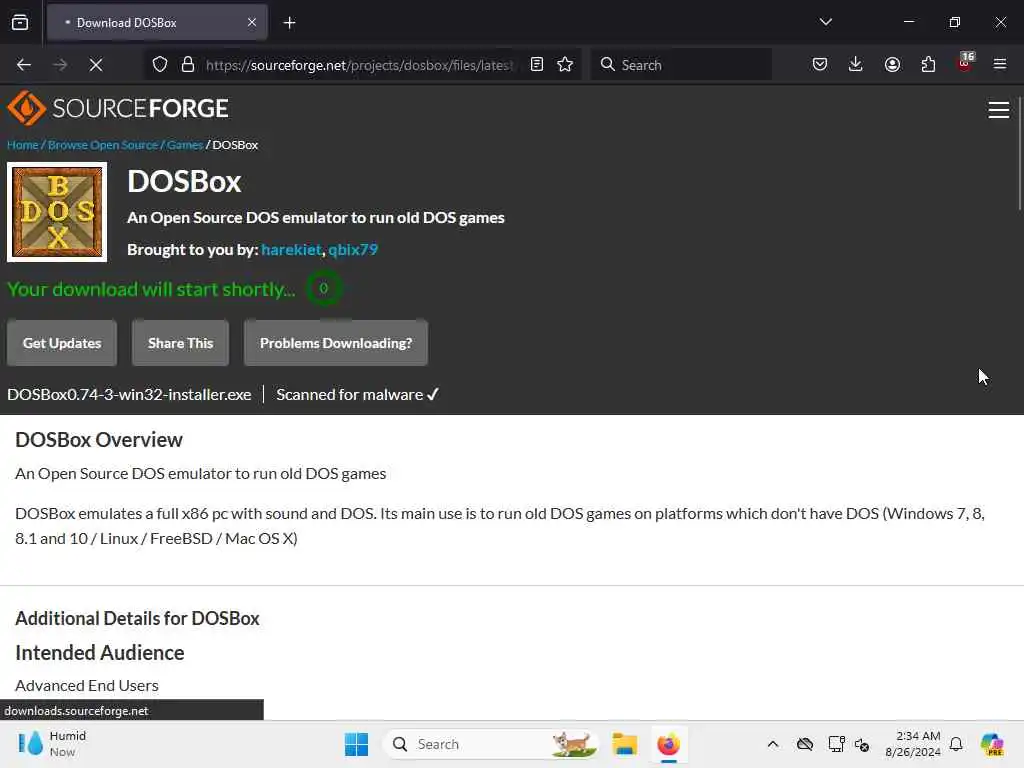Open the Humid weather widget
The height and width of the screenshot is (768, 1024).
click(x=52, y=744)
